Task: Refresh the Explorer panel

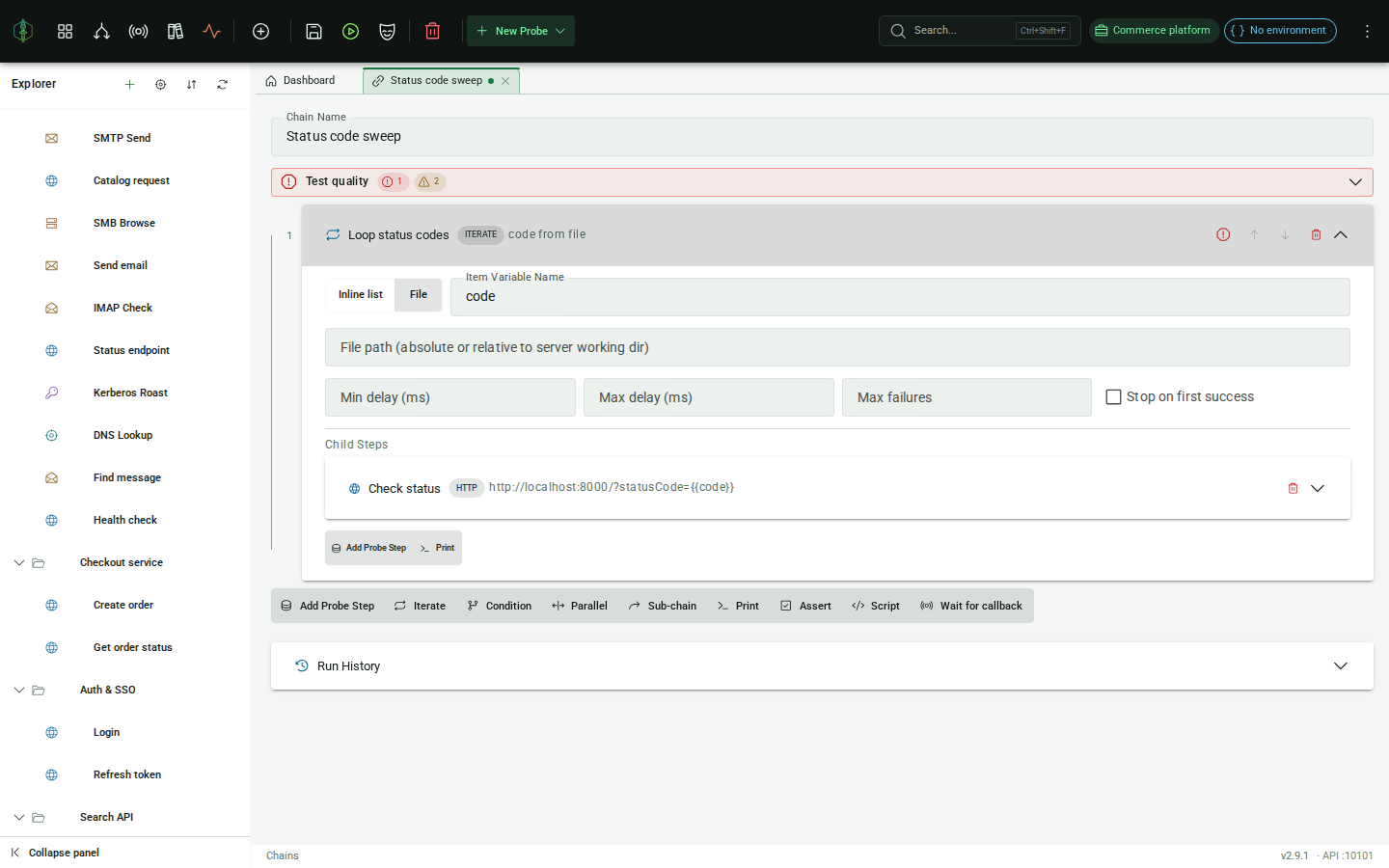Action: pyautogui.click(x=222, y=84)
